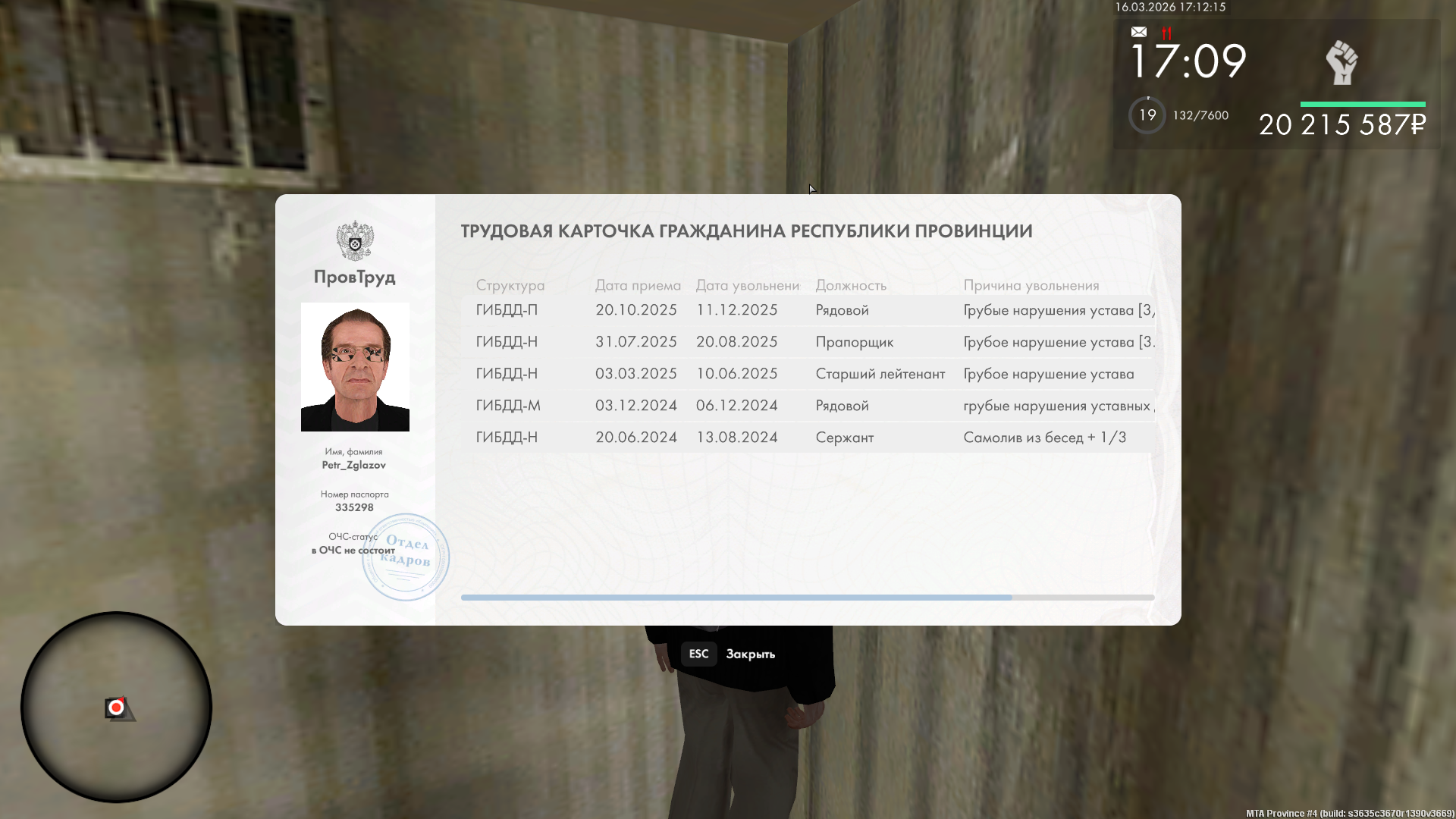
Task: Click the horizontal scrollbar under the table
Action: pyautogui.click(x=736, y=598)
